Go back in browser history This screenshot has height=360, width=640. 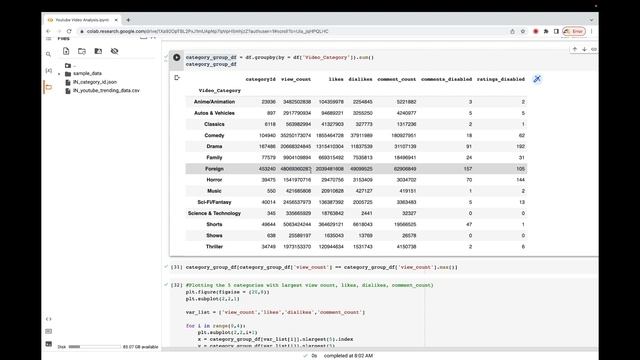pyautogui.click(x=49, y=31)
